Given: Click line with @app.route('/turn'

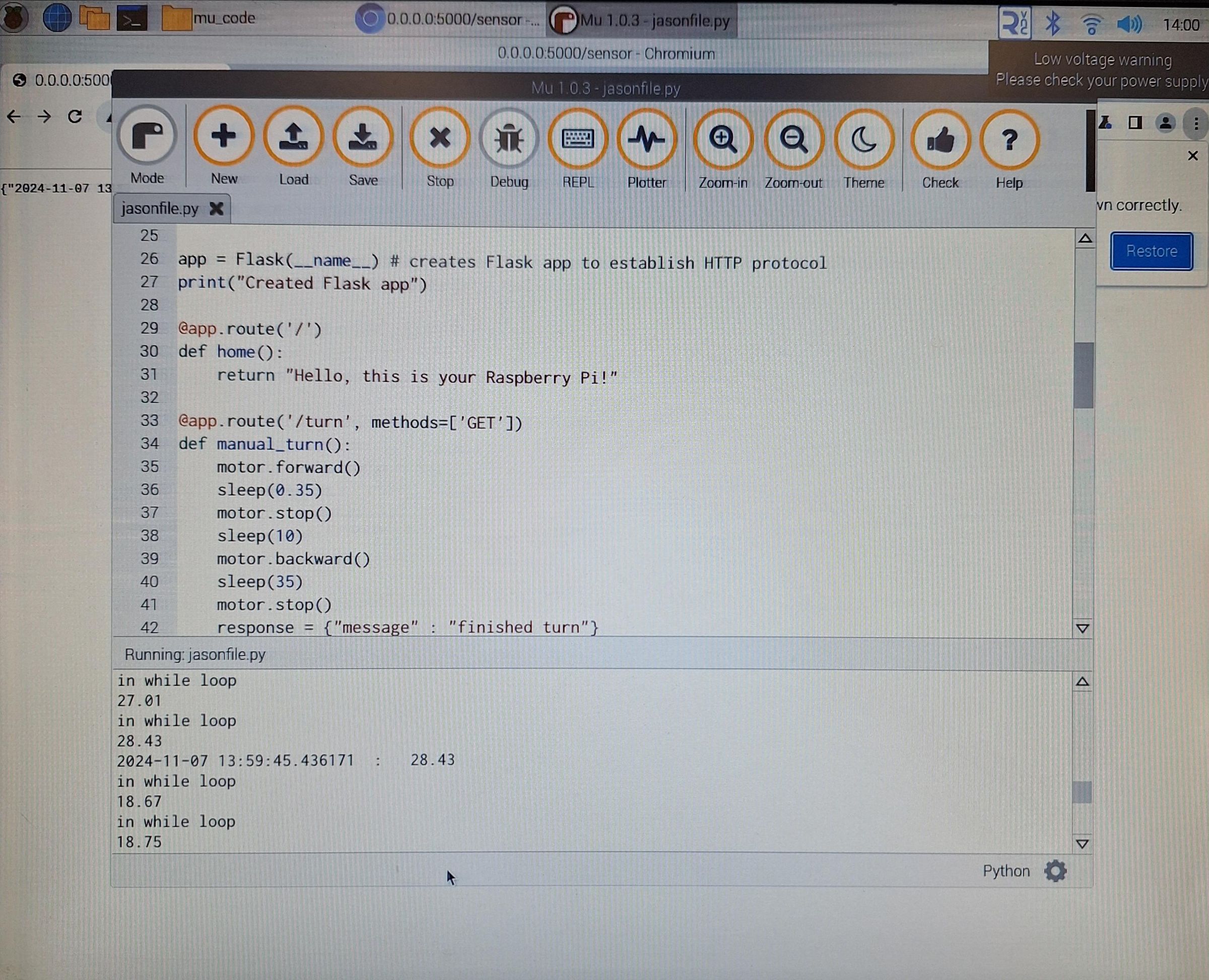Looking at the screenshot, I should [x=350, y=422].
